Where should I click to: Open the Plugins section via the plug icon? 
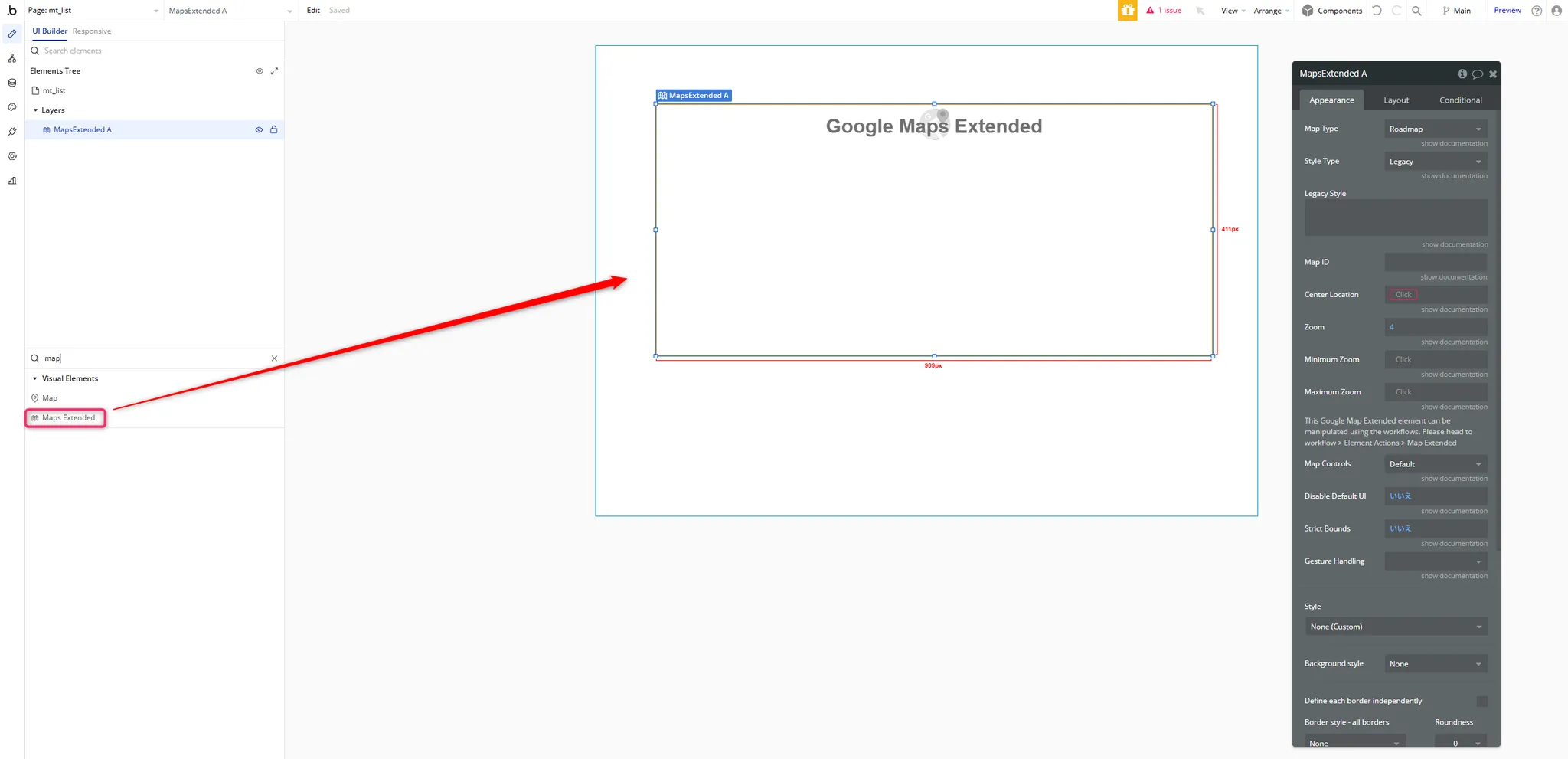[x=11, y=132]
